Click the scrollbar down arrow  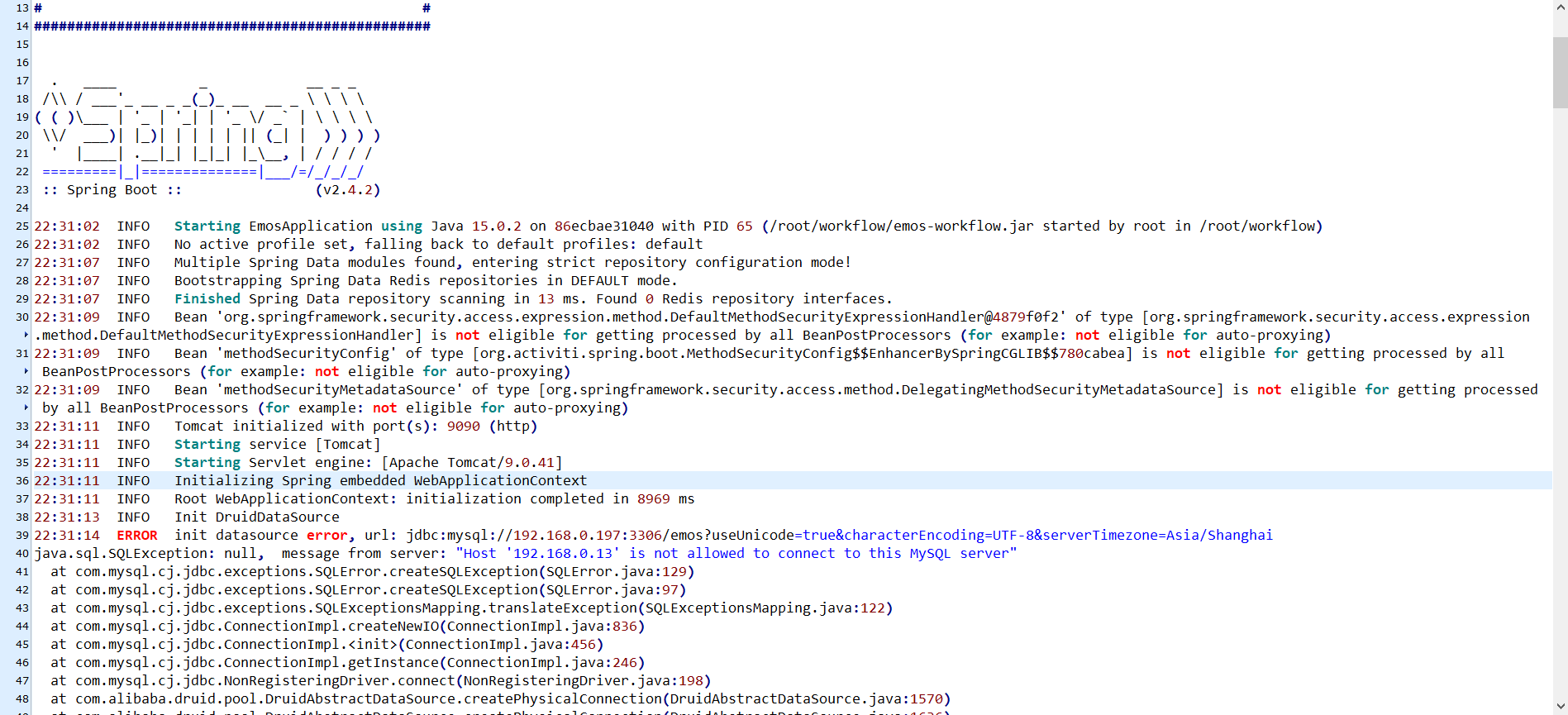click(x=1560, y=708)
